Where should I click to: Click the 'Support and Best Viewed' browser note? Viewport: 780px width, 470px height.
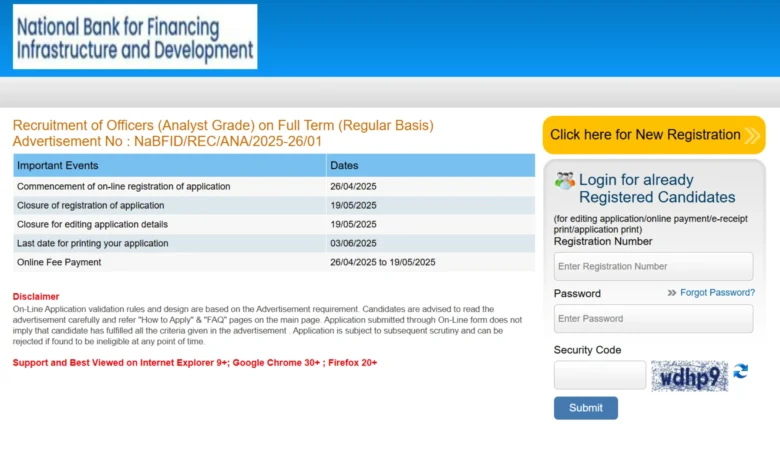195,363
